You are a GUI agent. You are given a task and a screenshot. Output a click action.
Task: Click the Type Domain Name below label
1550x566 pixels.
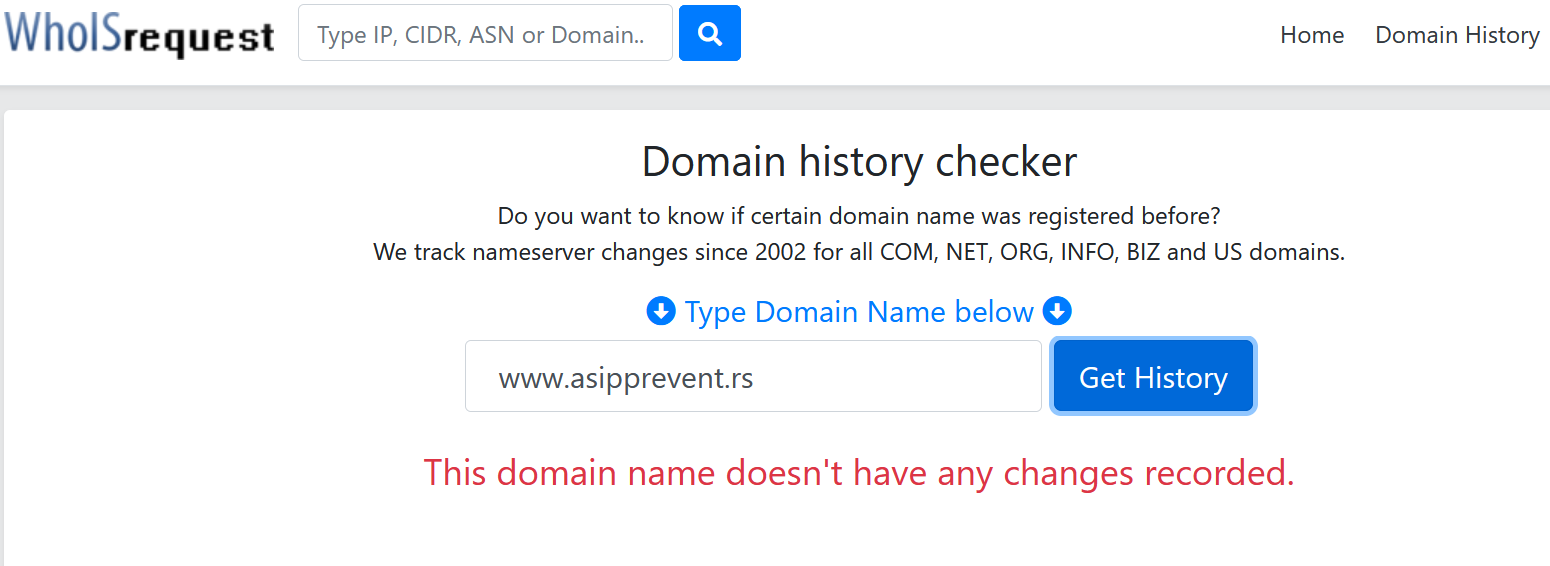pyautogui.click(x=859, y=312)
